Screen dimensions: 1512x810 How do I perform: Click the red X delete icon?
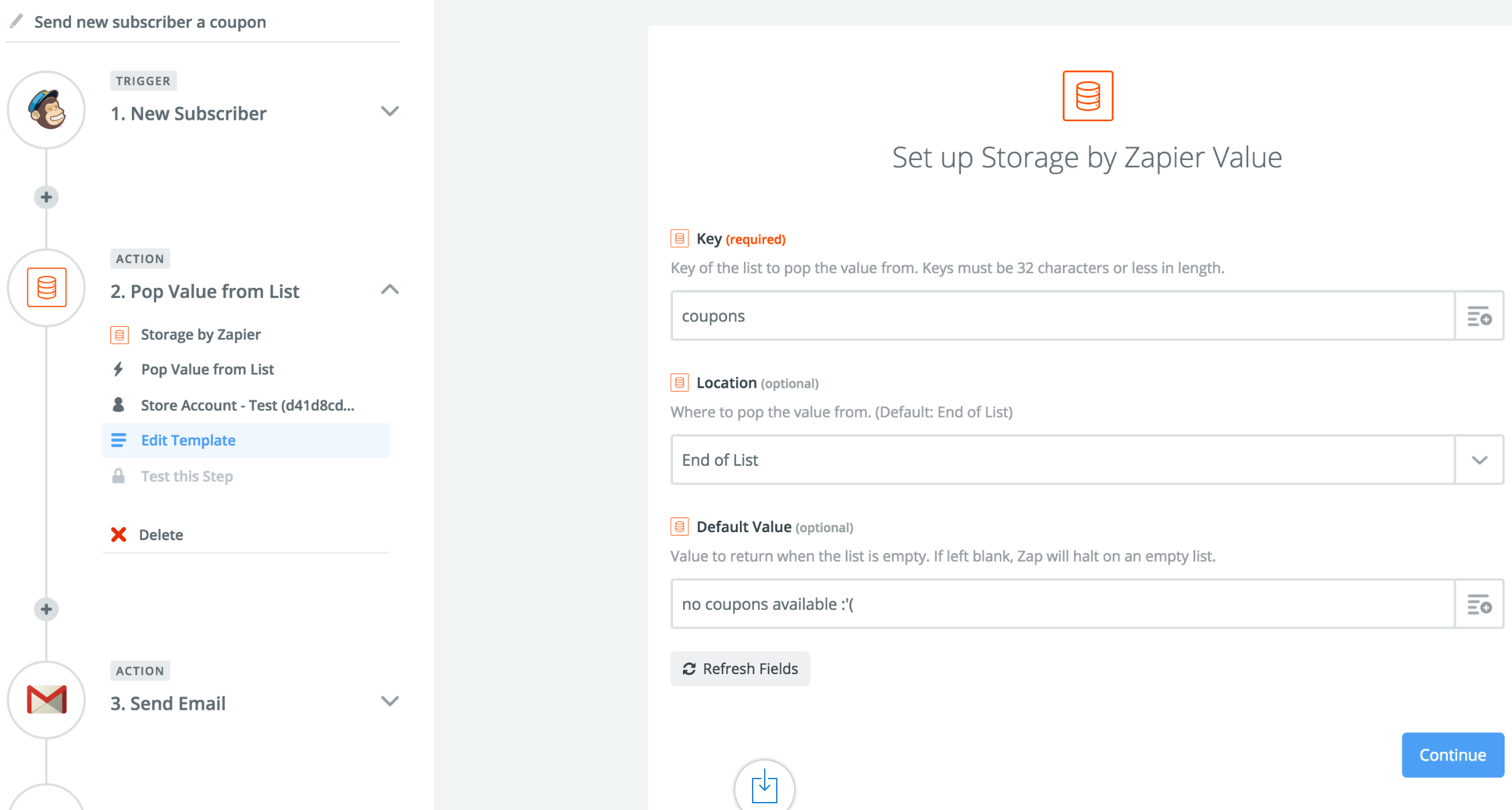coord(119,534)
